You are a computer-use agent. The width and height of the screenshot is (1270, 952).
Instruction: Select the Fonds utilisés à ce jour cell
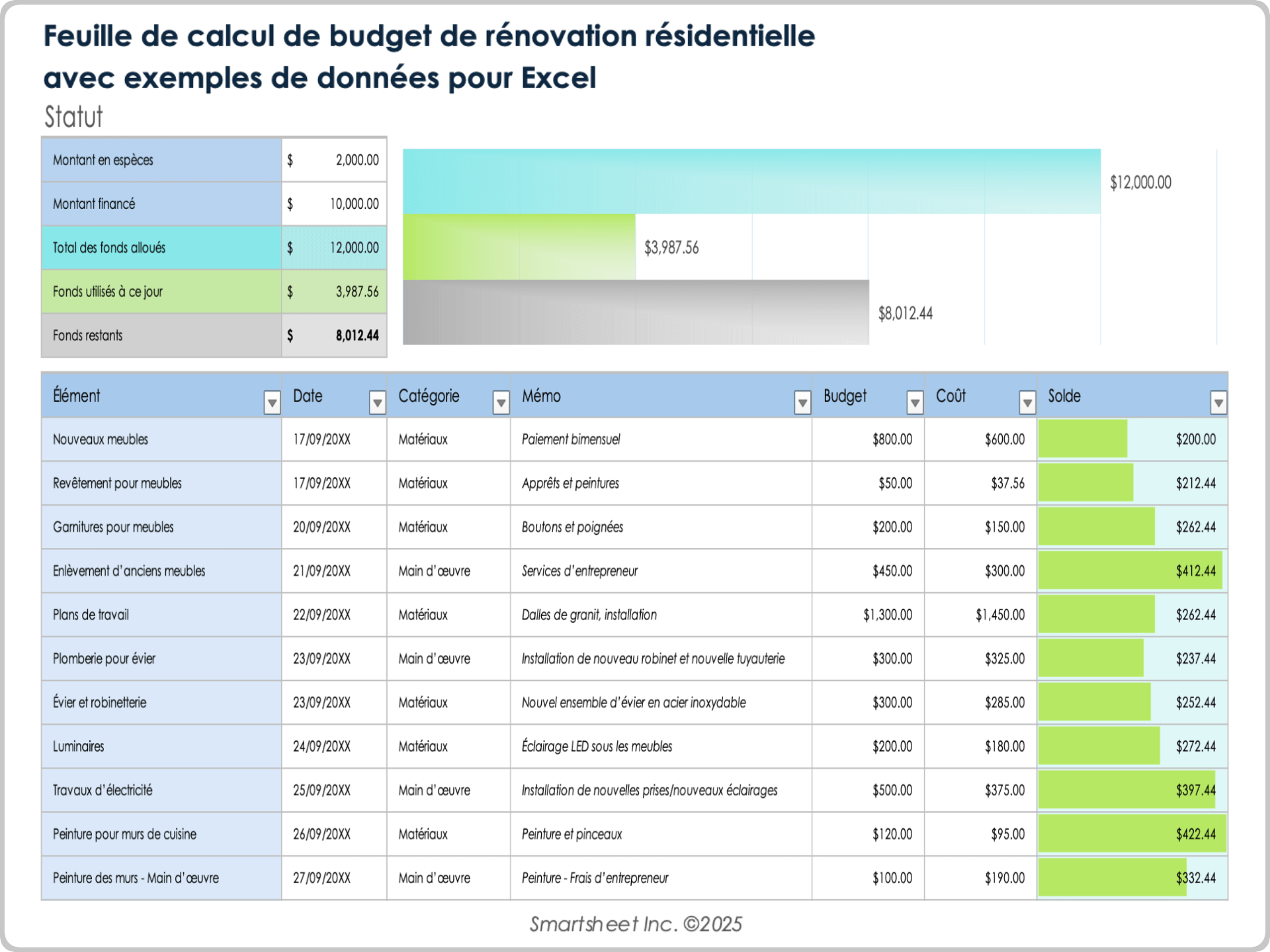tap(161, 292)
